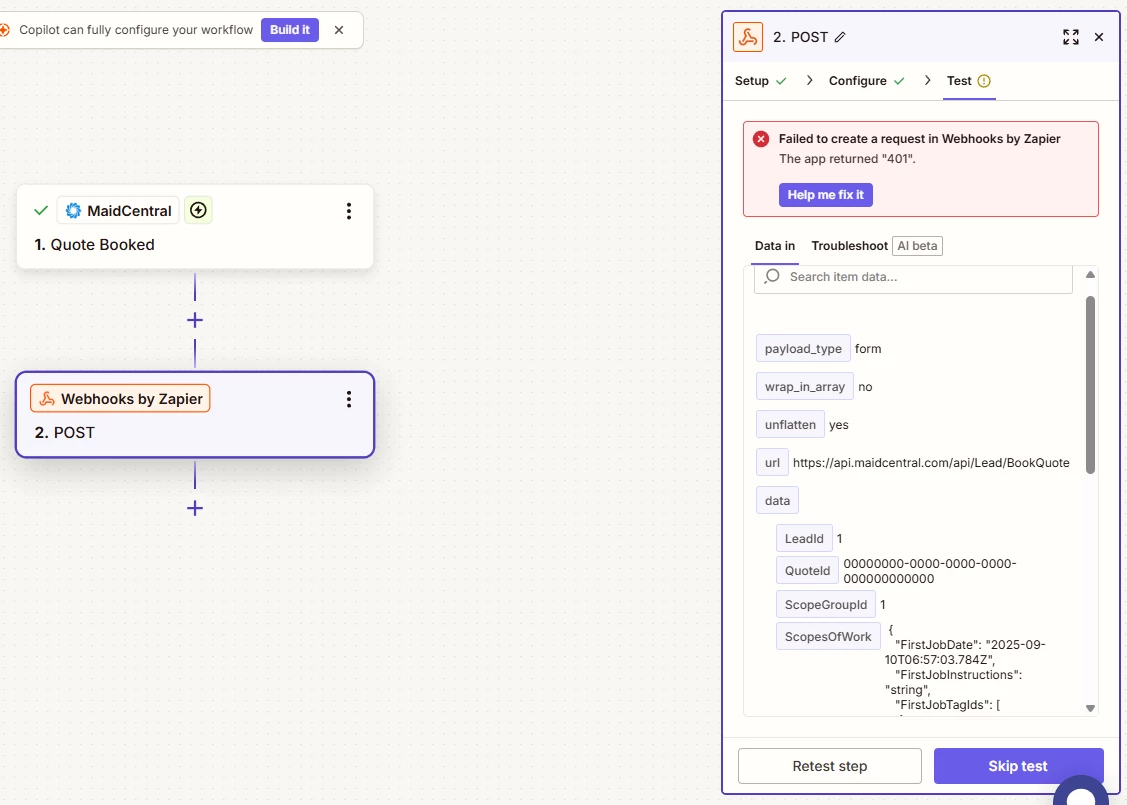The width and height of the screenshot is (1127, 805).
Task: Click the AI beta badge
Action: pyautogui.click(x=917, y=246)
